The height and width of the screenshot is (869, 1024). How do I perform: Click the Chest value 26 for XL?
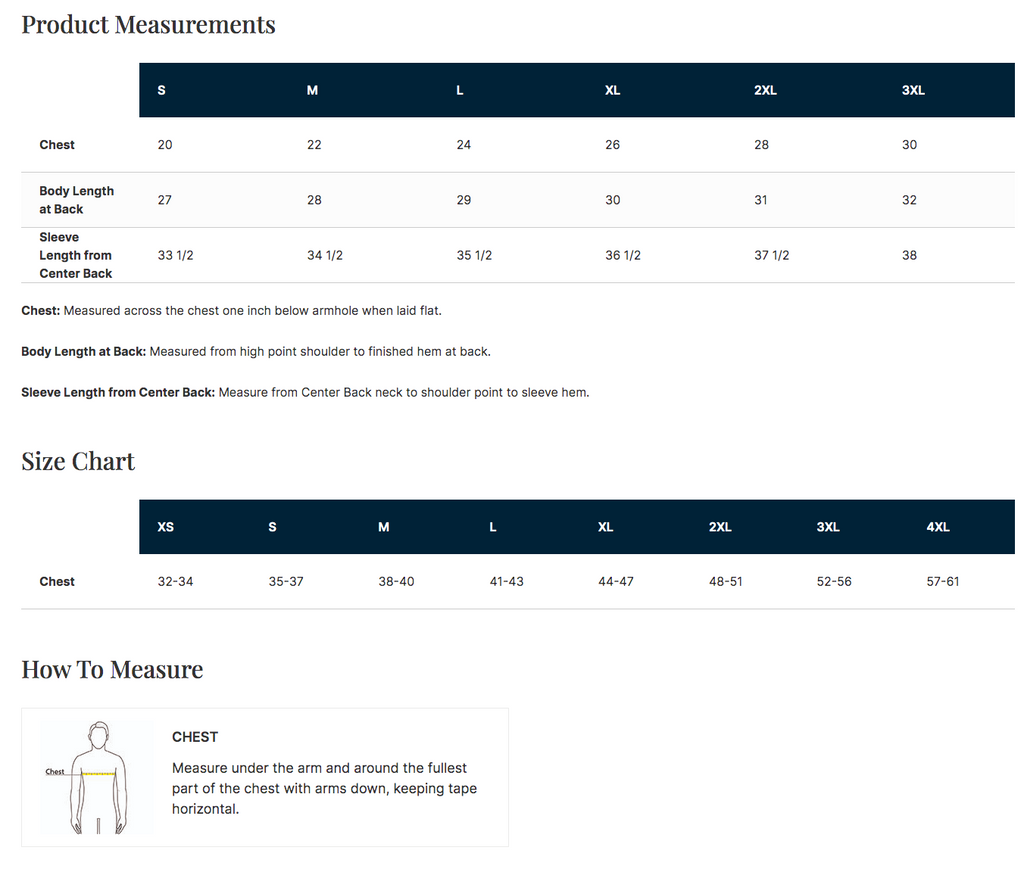[x=612, y=144]
